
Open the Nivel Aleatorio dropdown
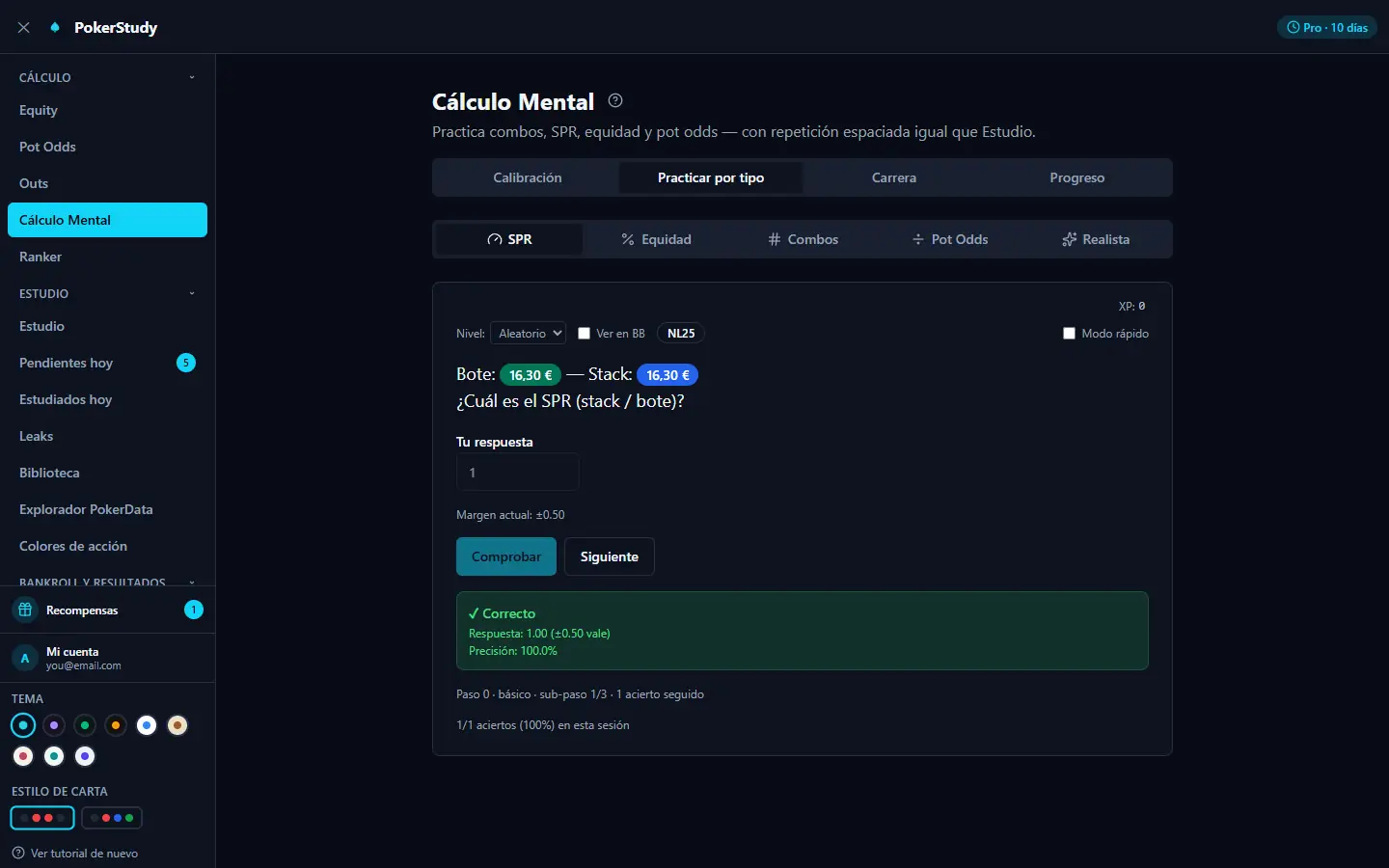(x=528, y=334)
